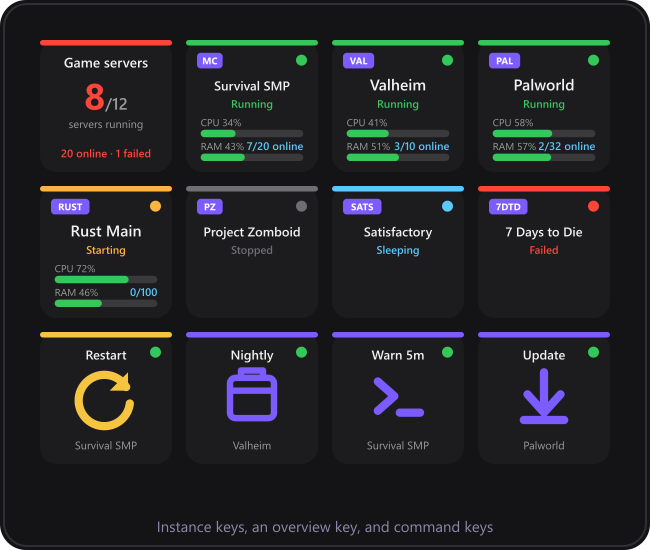Click green status dot on Update command key

pyautogui.click(x=593, y=352)
